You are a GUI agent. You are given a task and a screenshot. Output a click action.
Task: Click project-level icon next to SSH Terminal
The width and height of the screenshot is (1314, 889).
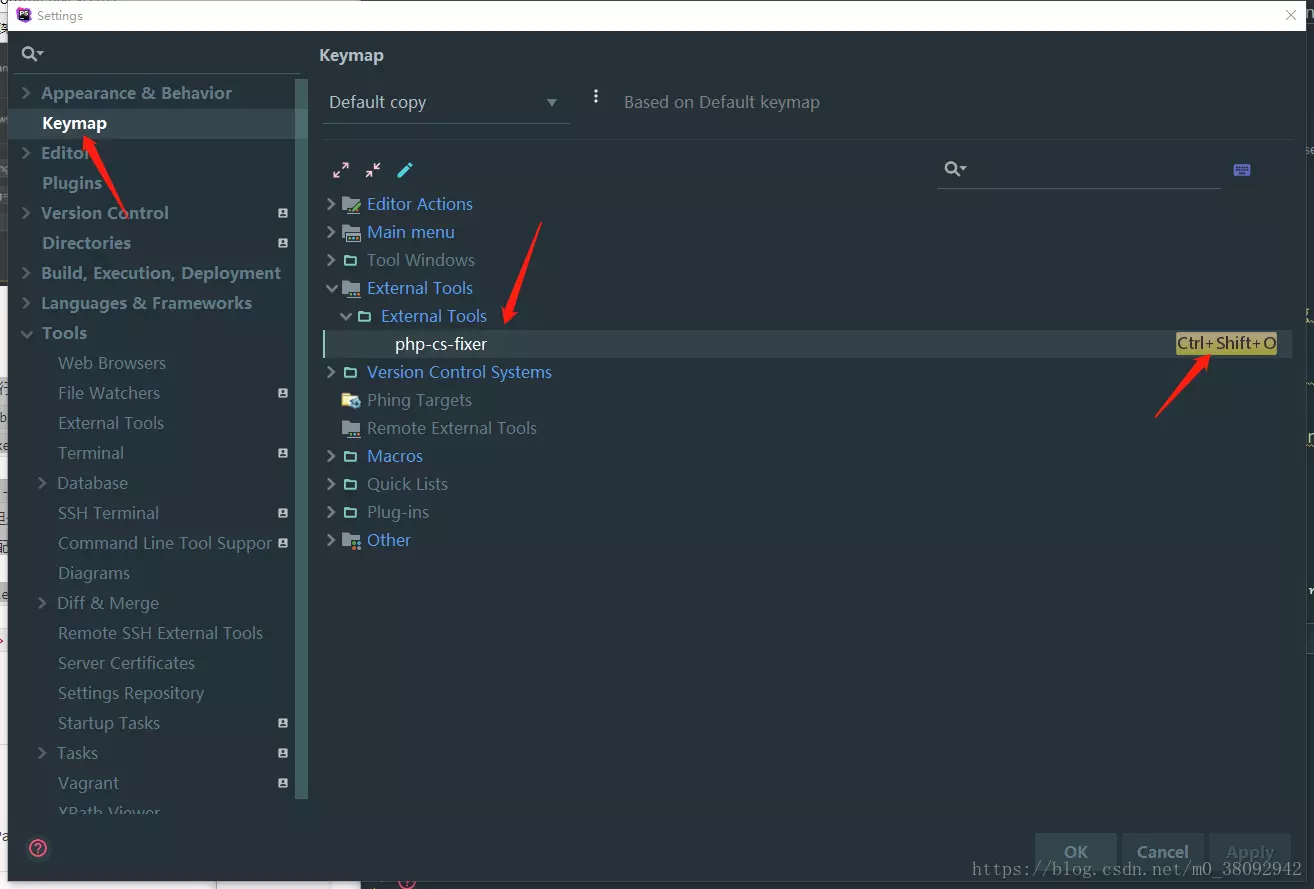(283, 513)
